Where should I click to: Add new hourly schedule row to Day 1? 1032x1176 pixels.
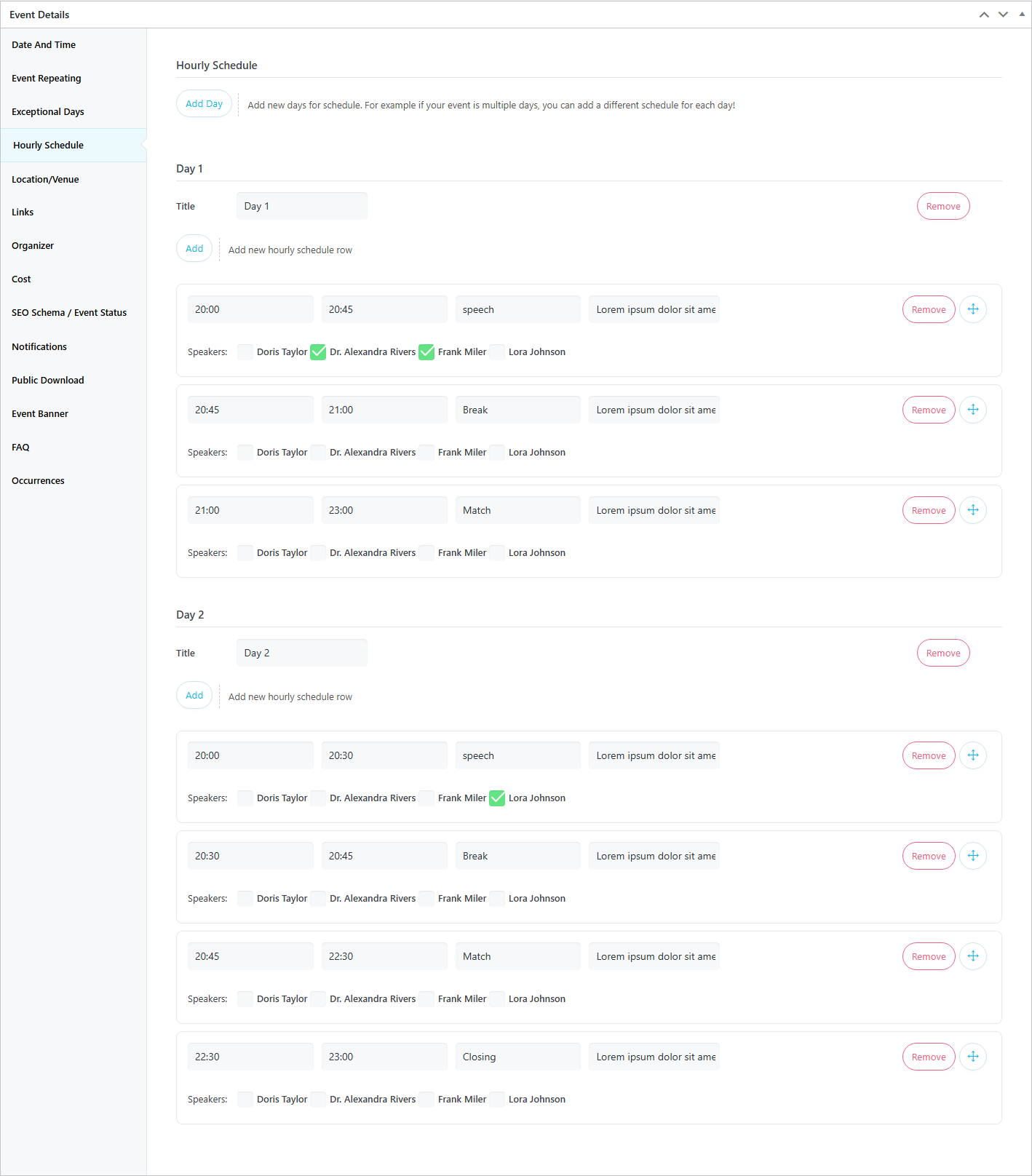coord(194,249)
